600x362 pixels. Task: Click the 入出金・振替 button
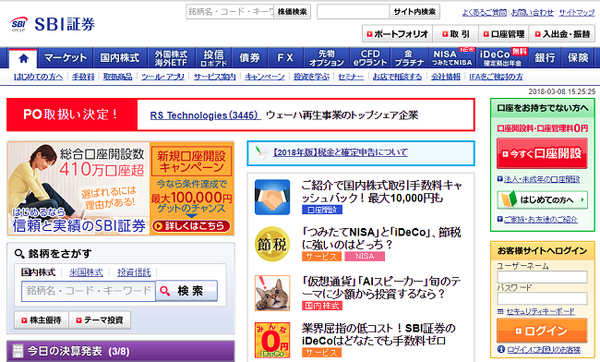pos(562,34)
